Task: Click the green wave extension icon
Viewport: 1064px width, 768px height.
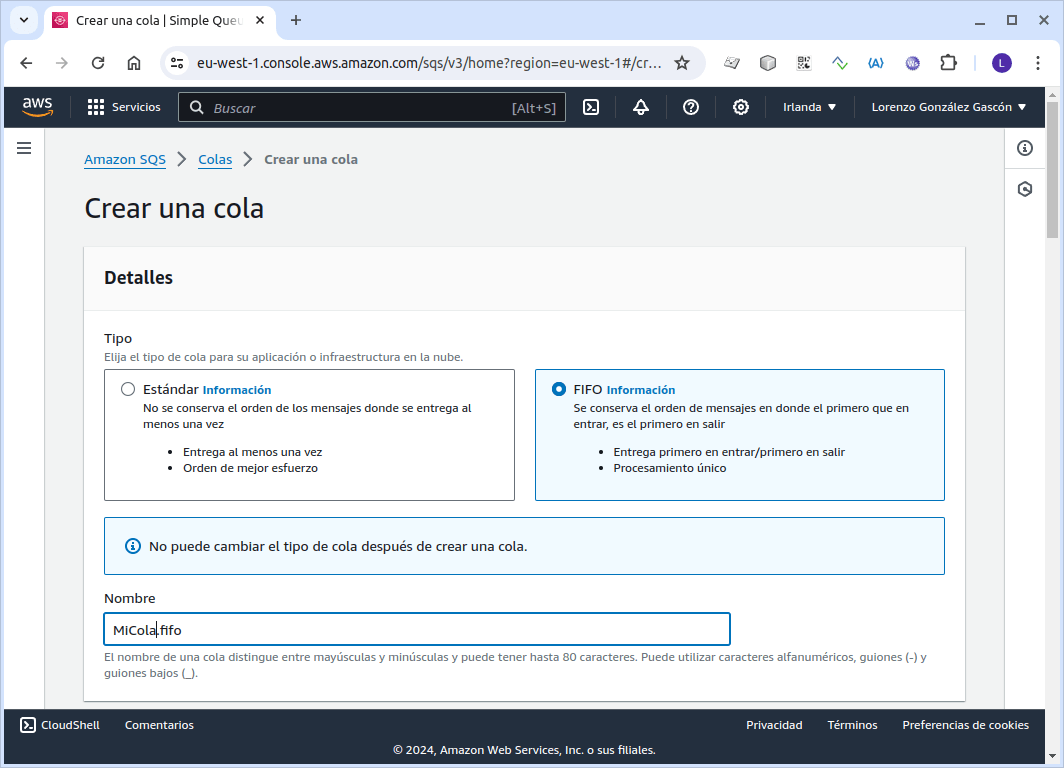Action: coord(840,63)
